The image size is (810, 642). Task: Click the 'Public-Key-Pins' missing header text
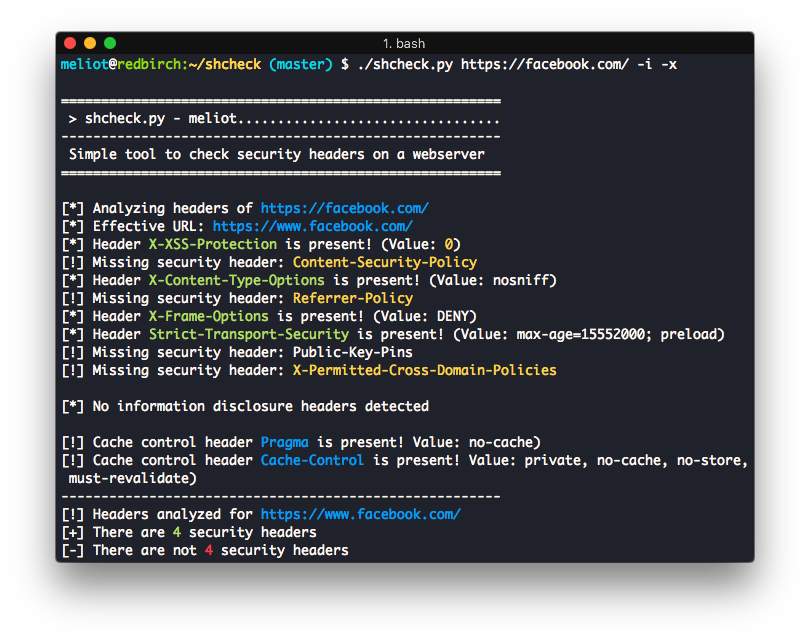[353, 352]
